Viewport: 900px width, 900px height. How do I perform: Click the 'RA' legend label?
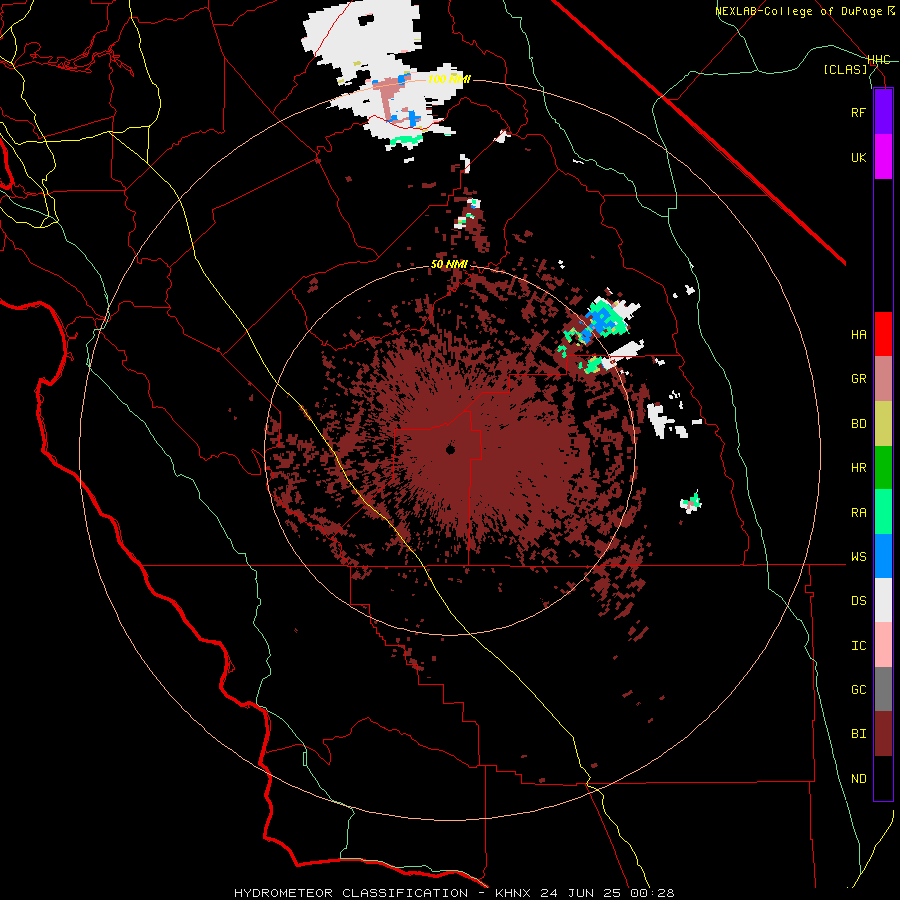coord(858,513)
